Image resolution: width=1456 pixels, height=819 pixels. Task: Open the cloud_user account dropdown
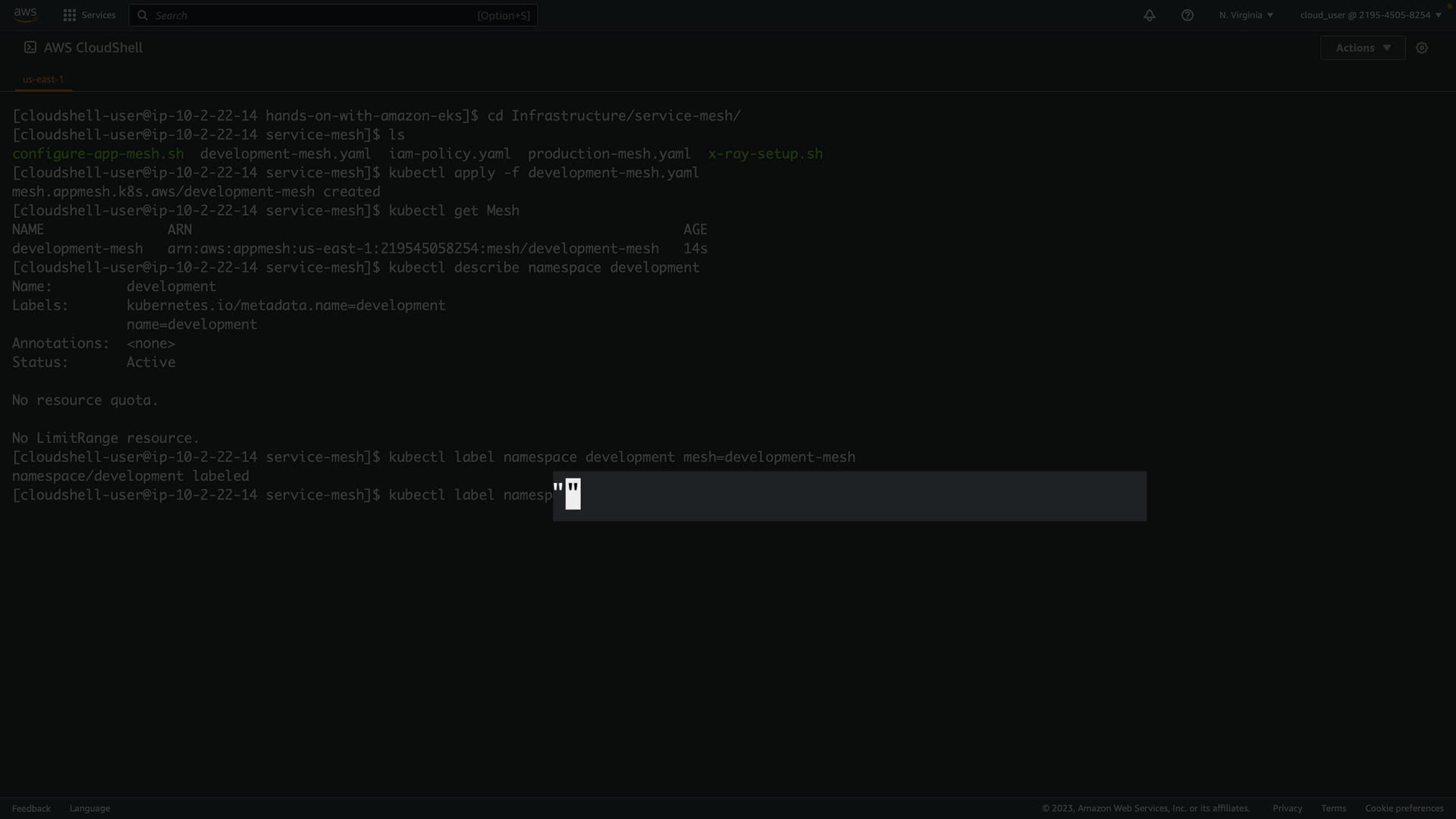tap(1370, 15)
